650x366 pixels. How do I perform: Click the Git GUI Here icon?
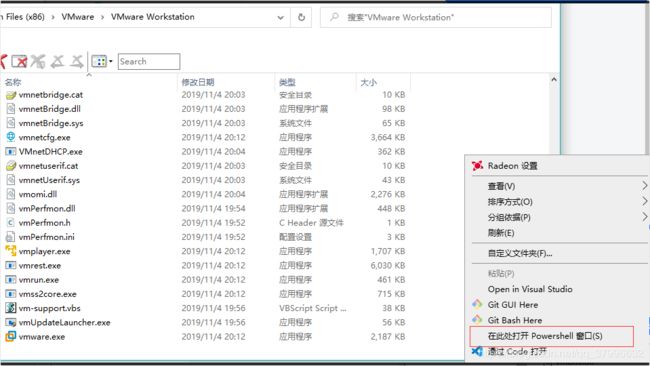[x=478, y=304]
